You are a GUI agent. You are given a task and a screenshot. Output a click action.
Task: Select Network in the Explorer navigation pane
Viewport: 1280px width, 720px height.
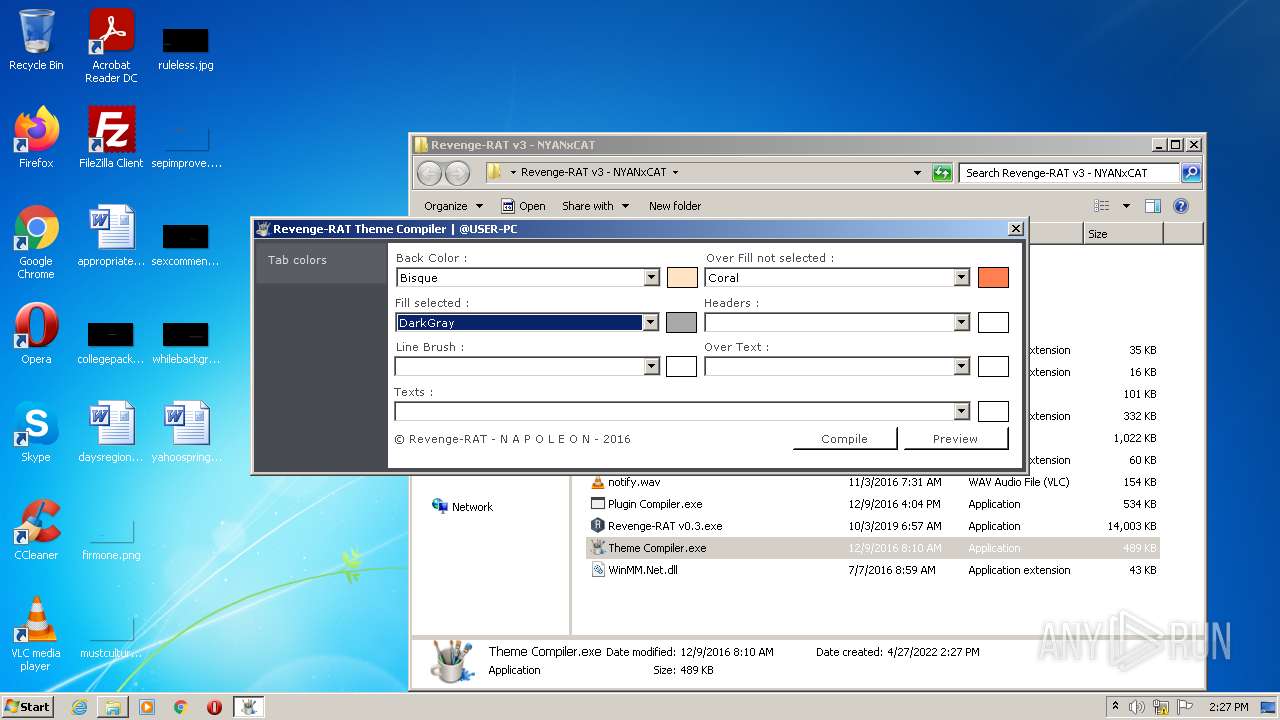point(463,507)
